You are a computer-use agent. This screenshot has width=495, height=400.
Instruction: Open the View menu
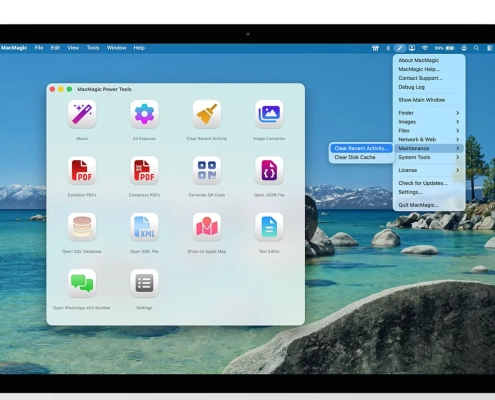(x=73, y=48)
